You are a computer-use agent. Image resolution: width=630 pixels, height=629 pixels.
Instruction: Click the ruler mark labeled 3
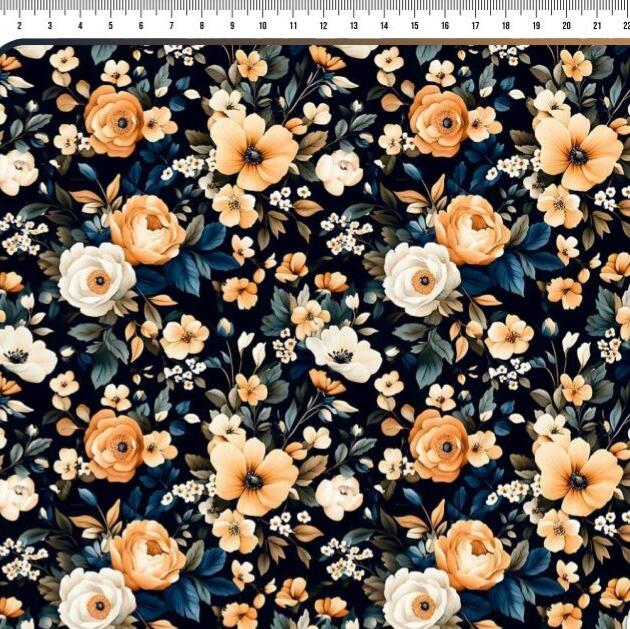50,26
